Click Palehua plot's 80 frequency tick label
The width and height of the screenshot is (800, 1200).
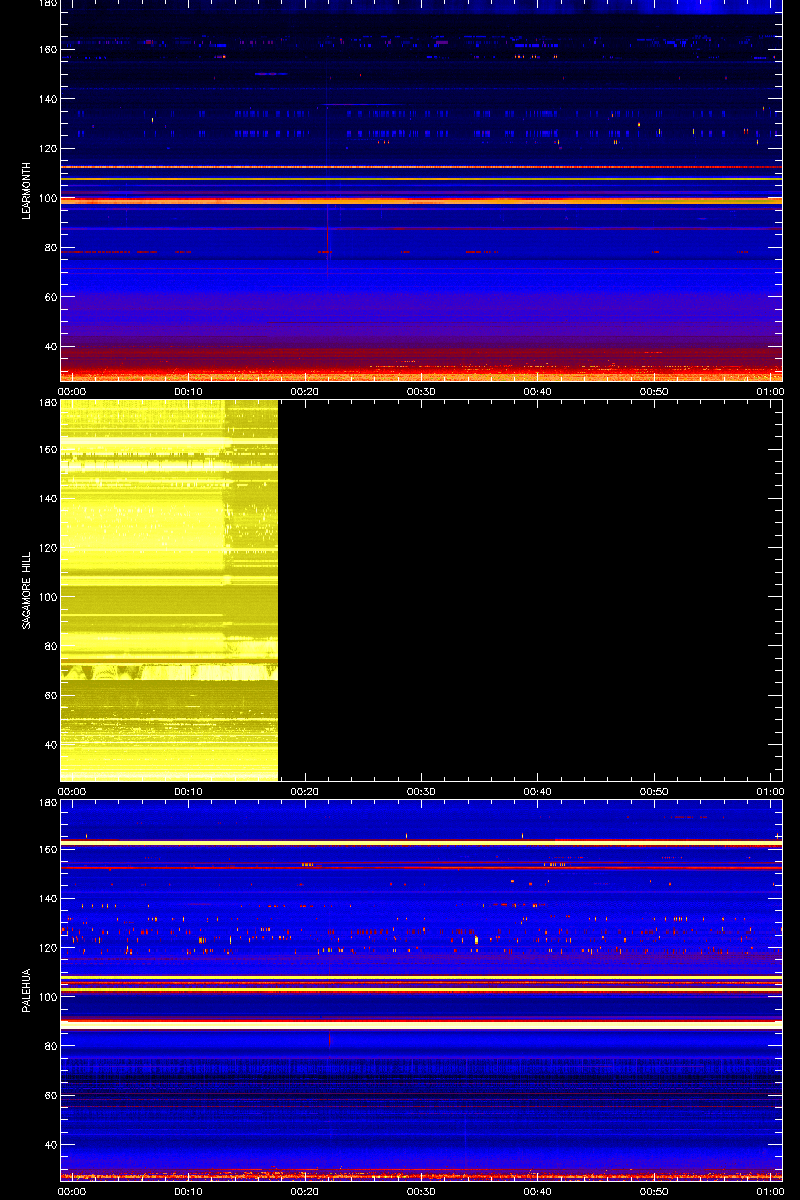49,1048
